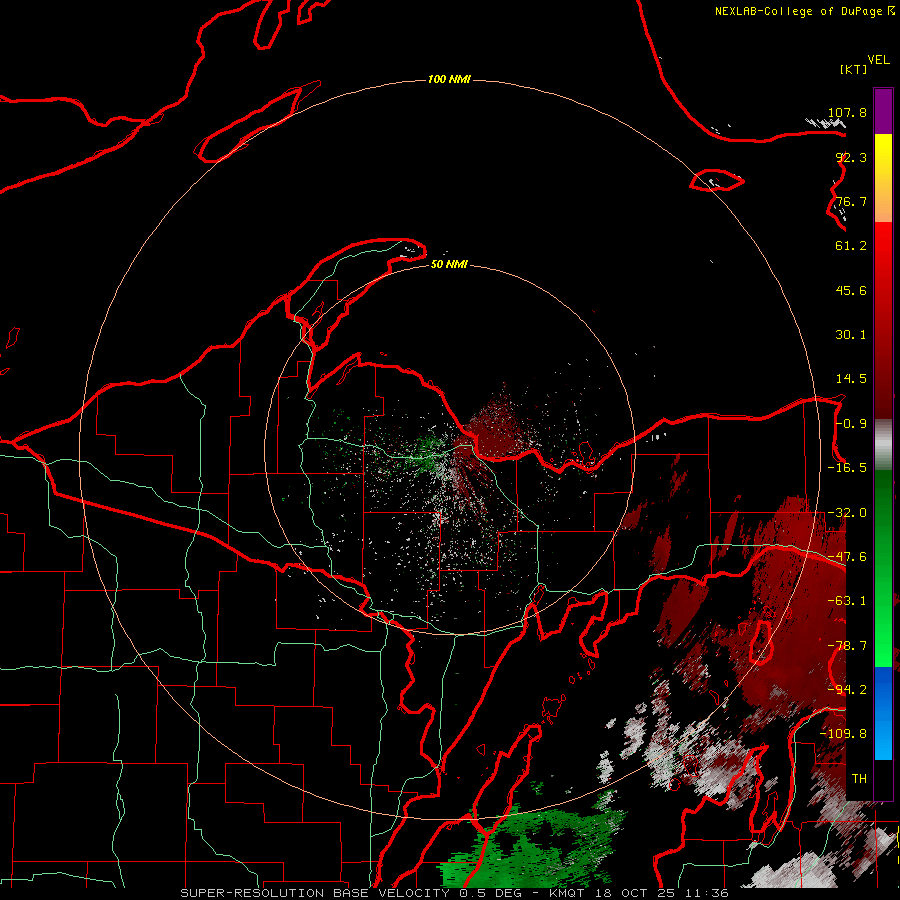Click the 92.3 legend value
This screenshot has height=900, width=900.
coord(851,157)
